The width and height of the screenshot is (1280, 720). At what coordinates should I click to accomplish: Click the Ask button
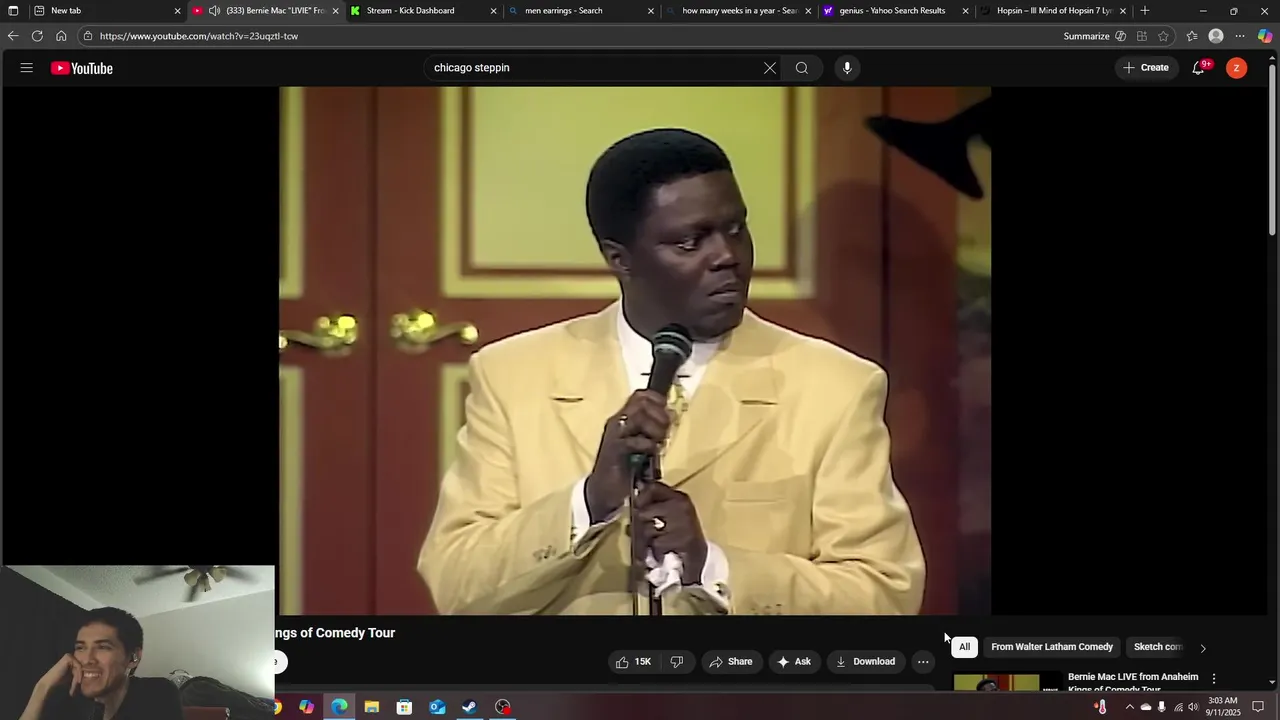click(794, 662)
